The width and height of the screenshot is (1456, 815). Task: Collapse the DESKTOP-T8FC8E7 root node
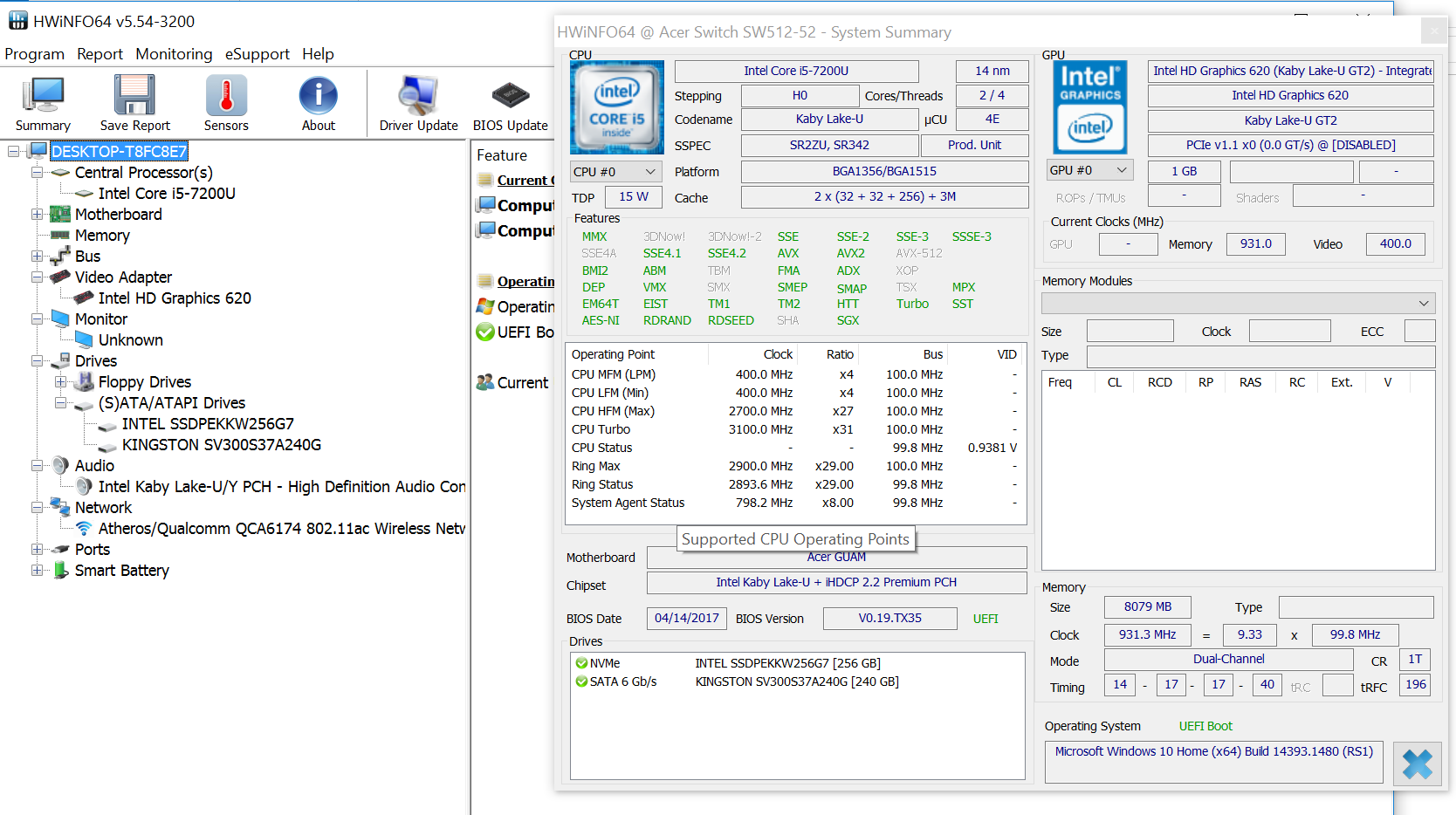click(13, 151)
